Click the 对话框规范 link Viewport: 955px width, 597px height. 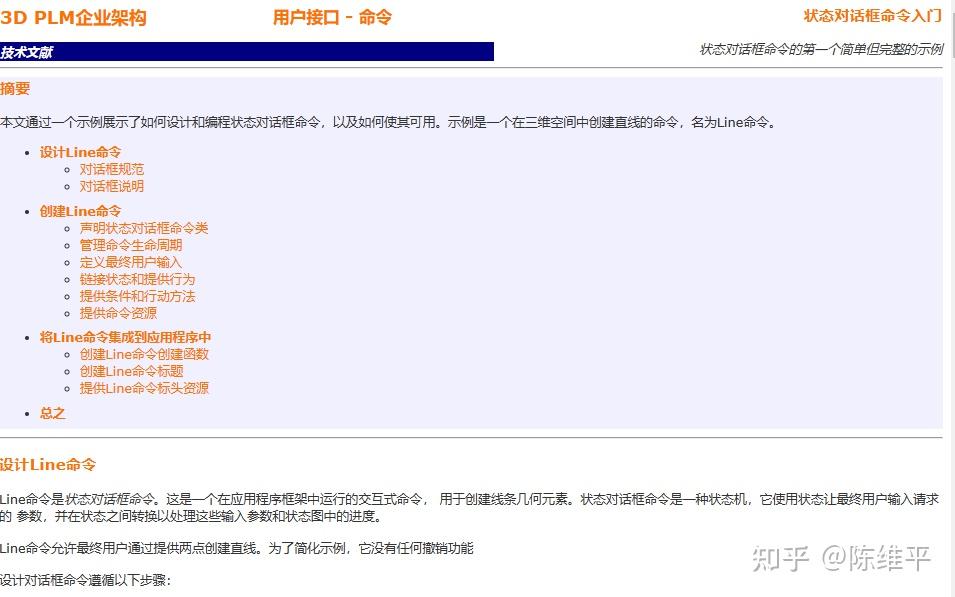tap(111, 169)
